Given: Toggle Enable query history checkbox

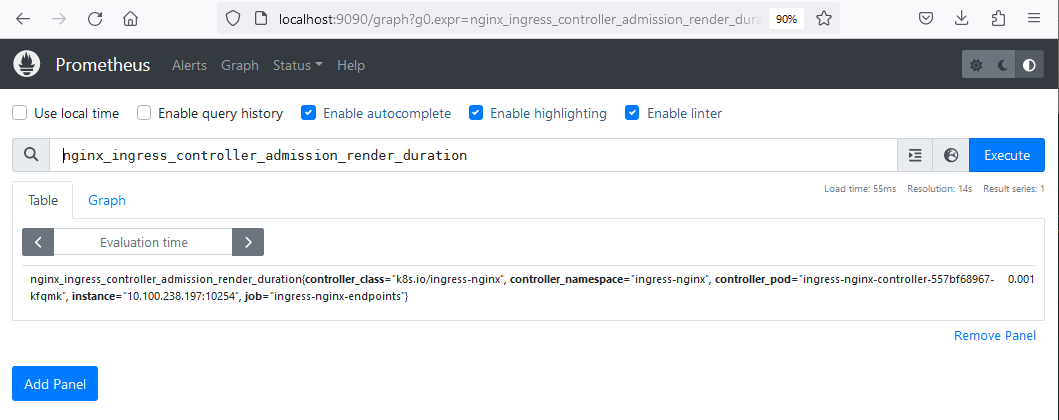Looking at the screenshot, I should tap(144, 113).
